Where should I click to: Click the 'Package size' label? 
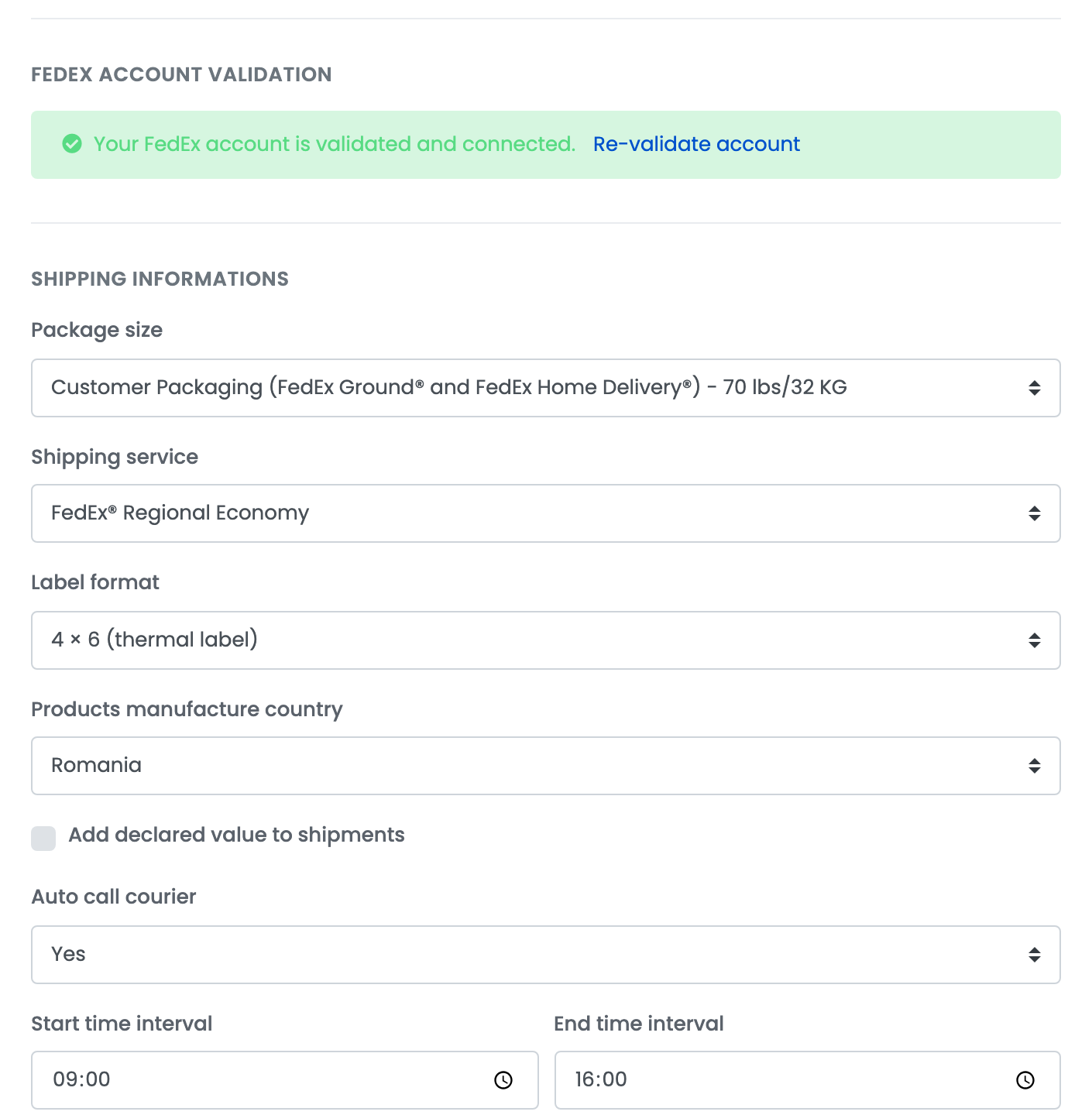pos(97,330)
